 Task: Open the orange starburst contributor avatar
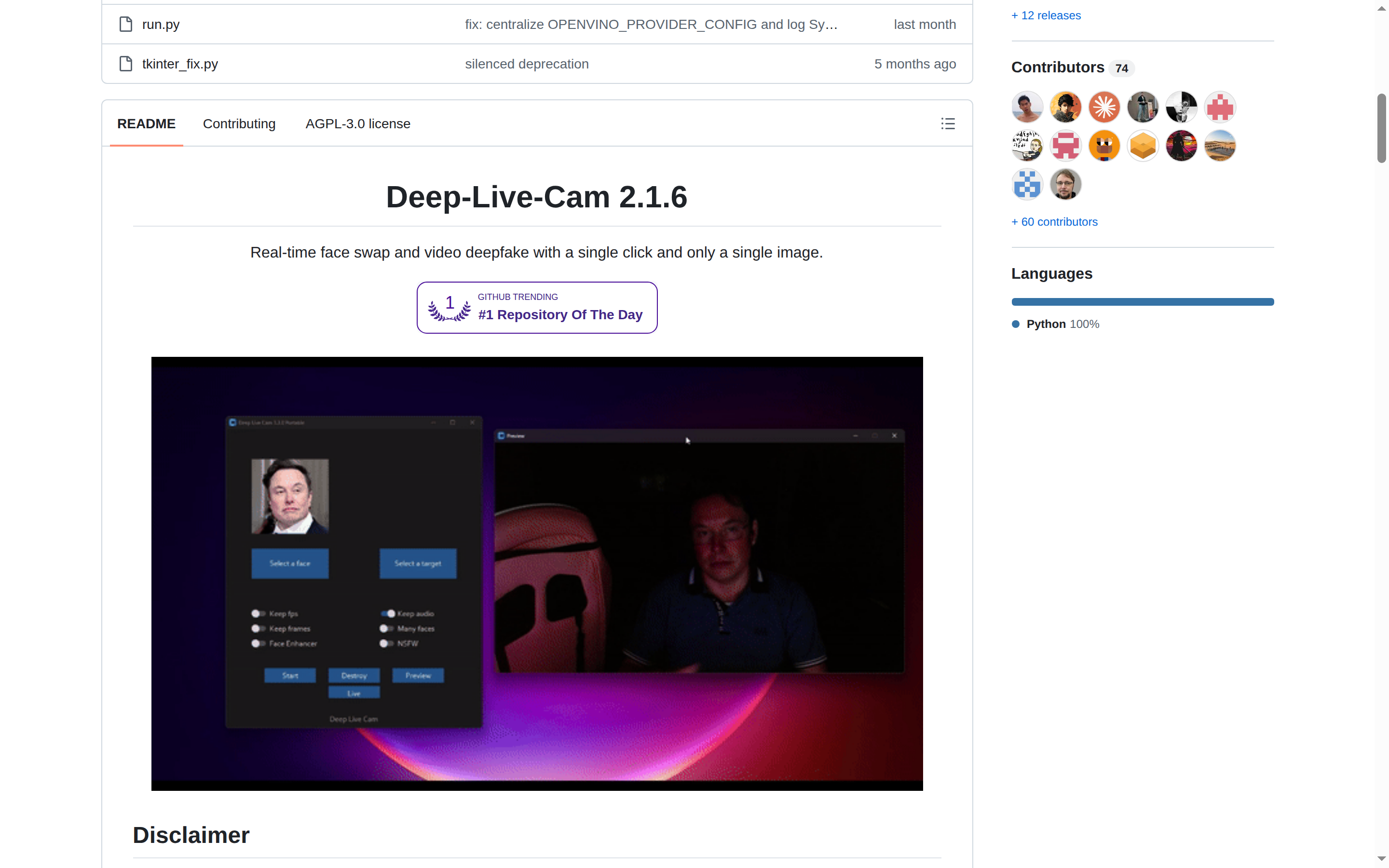click(1104, 107)
